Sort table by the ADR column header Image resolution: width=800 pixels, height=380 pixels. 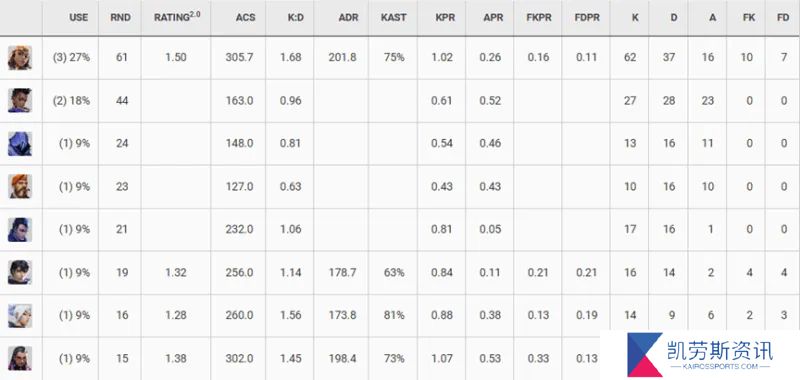(x=347, y=17)
